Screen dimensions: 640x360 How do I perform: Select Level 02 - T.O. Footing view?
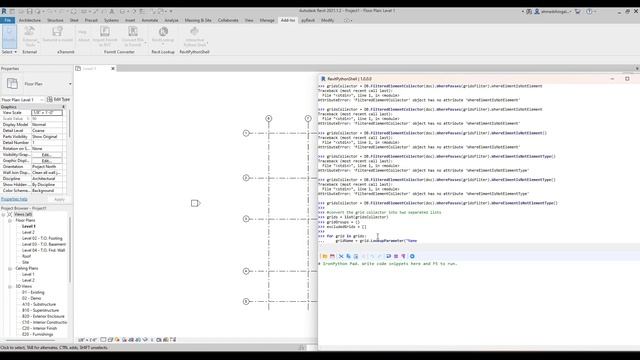coord(42,238)
